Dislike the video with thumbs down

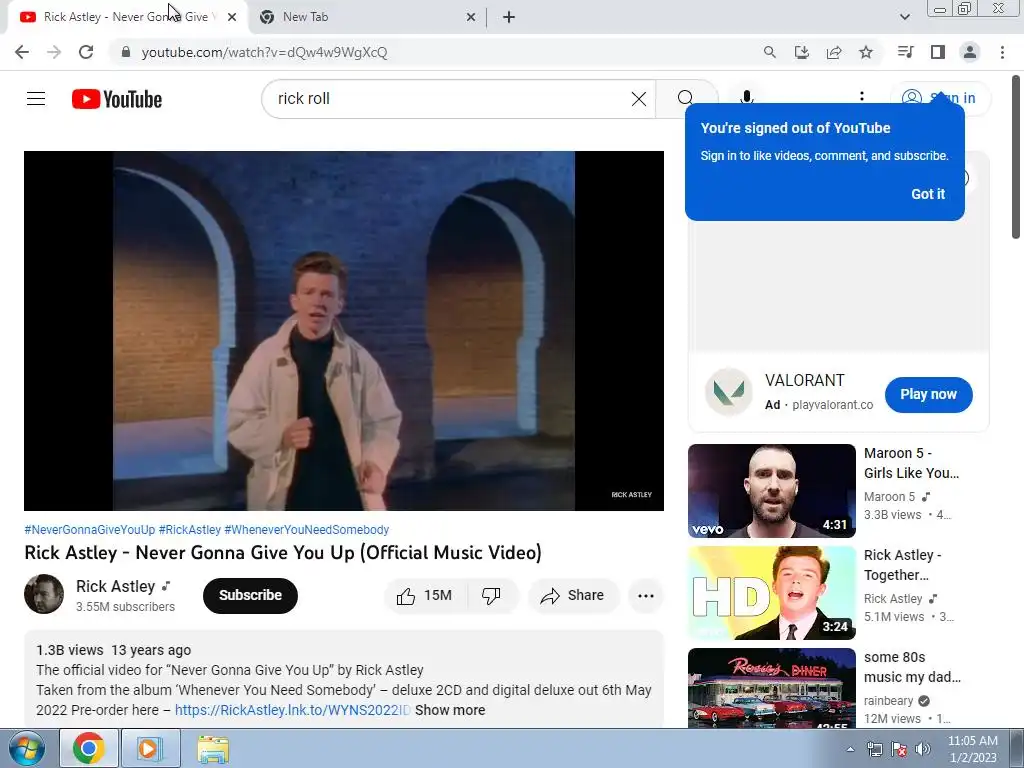pyautogui.click(x=491, y=596)
